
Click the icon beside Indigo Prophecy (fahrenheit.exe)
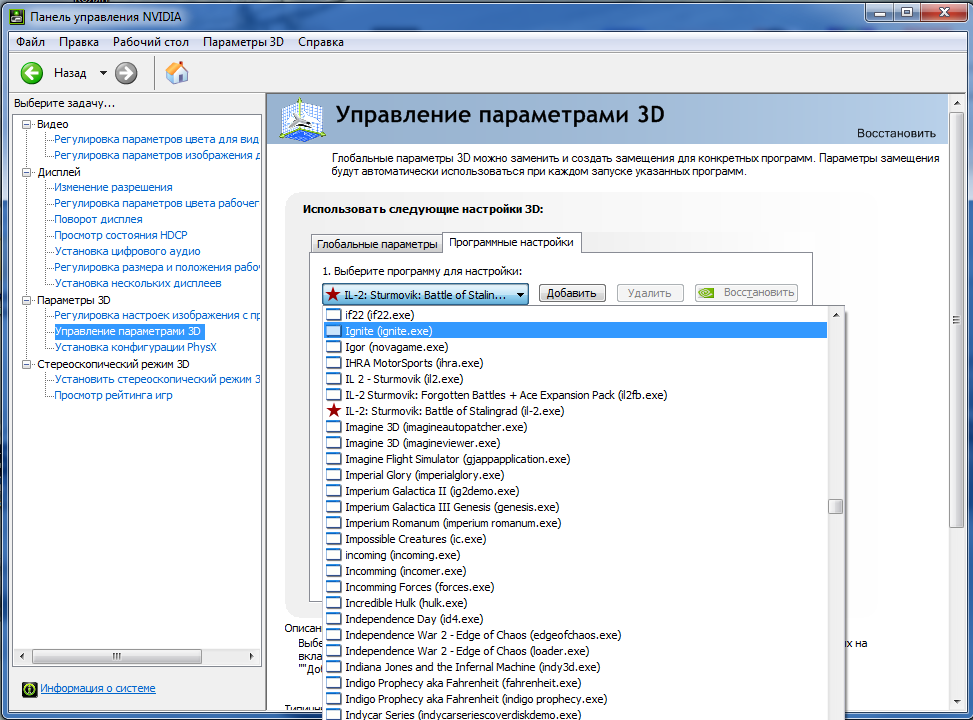point(334,683)
